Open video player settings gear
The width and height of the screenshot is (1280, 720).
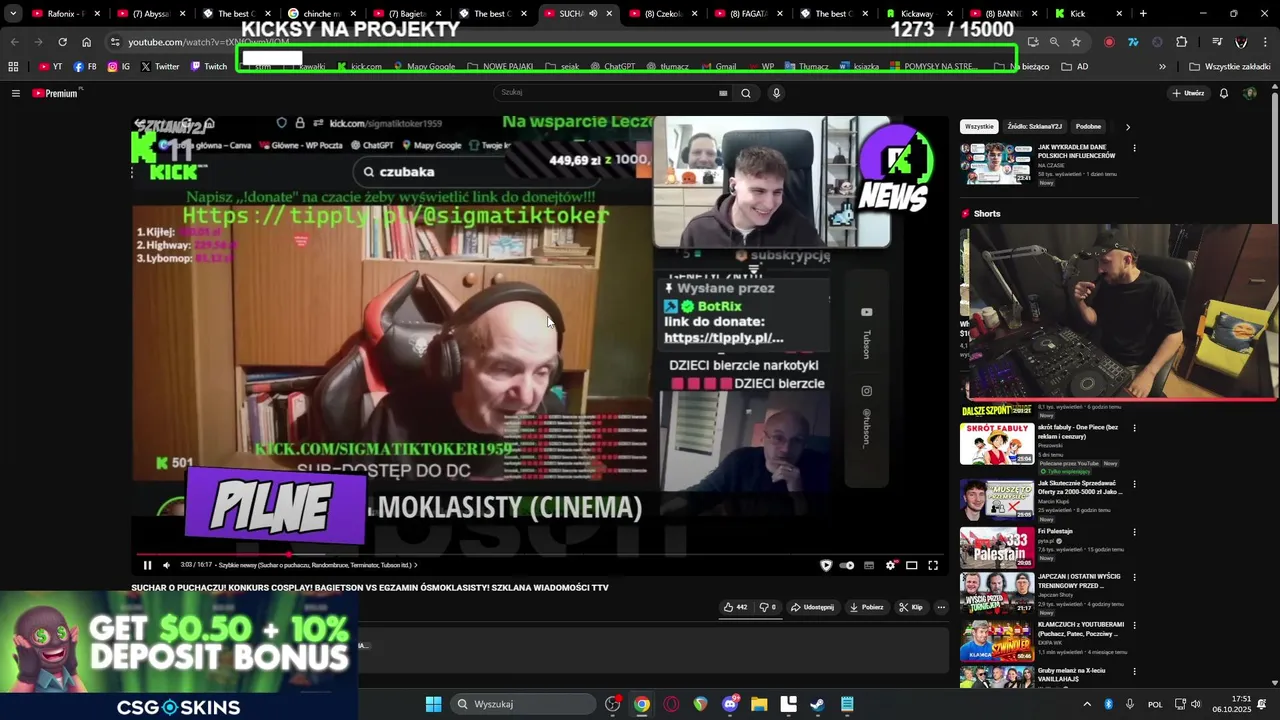pos(890,565)
